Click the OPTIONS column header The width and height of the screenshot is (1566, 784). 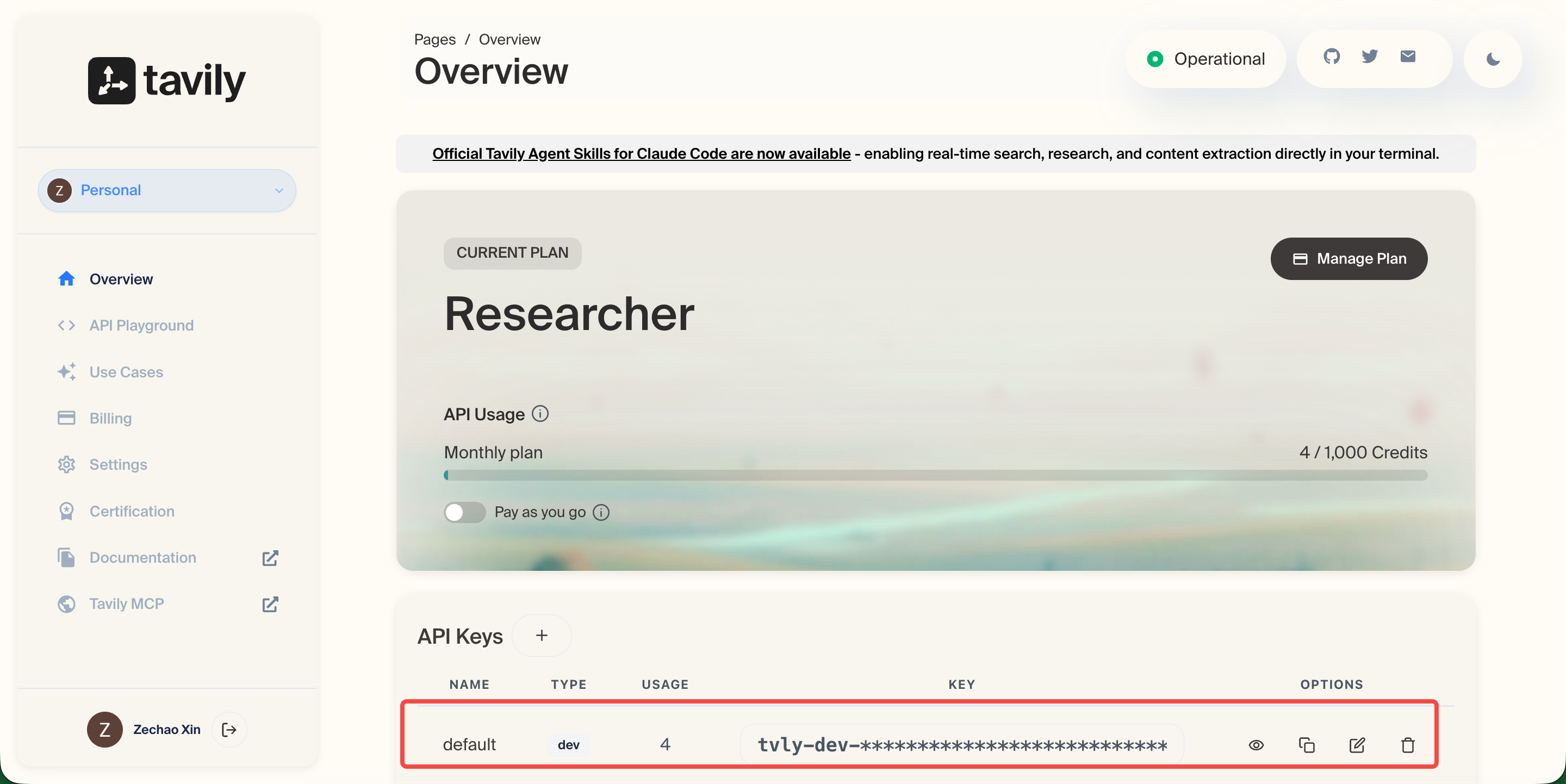[1331, 685]
